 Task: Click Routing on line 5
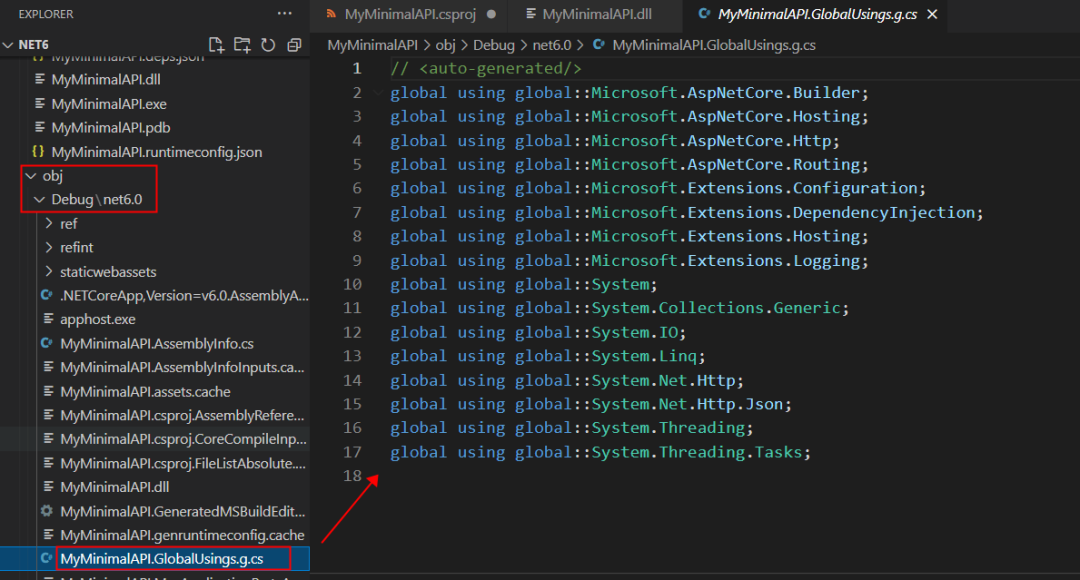click(826, 164)
